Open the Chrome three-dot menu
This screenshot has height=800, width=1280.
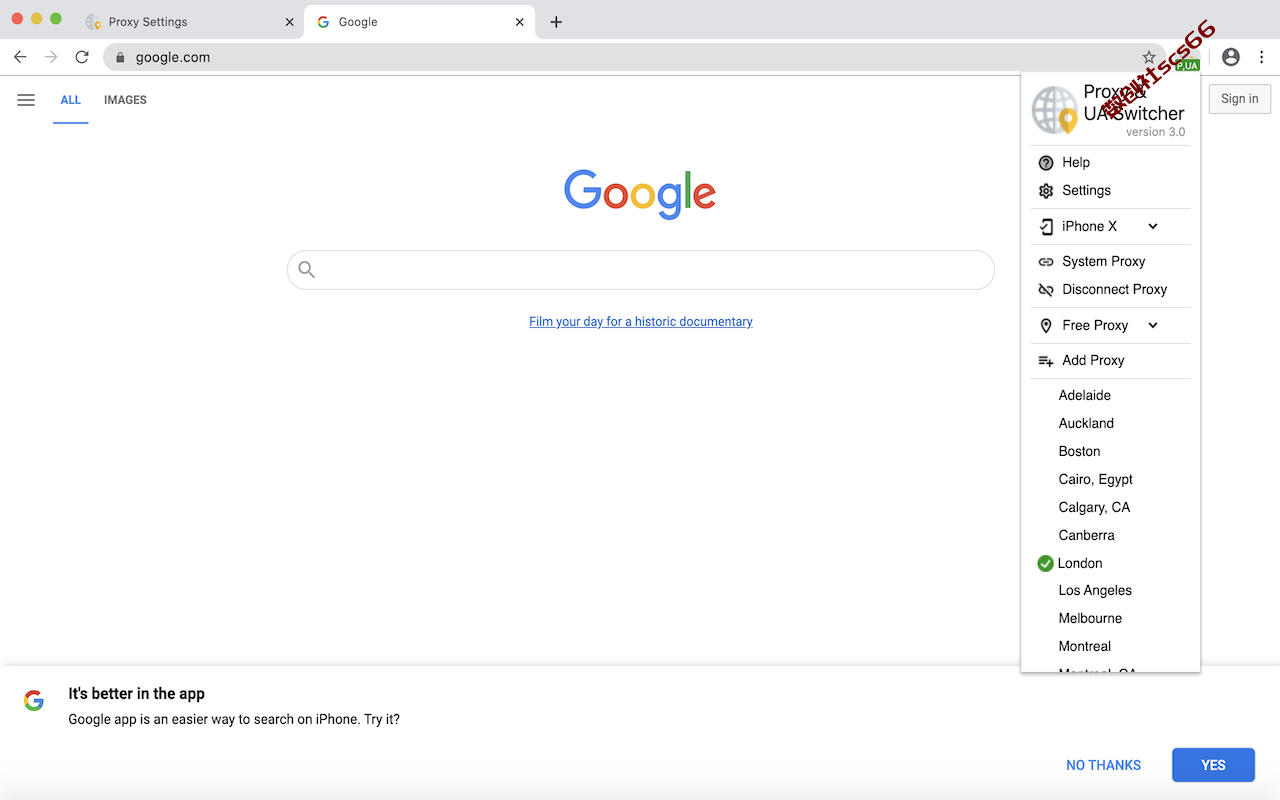1263,57
